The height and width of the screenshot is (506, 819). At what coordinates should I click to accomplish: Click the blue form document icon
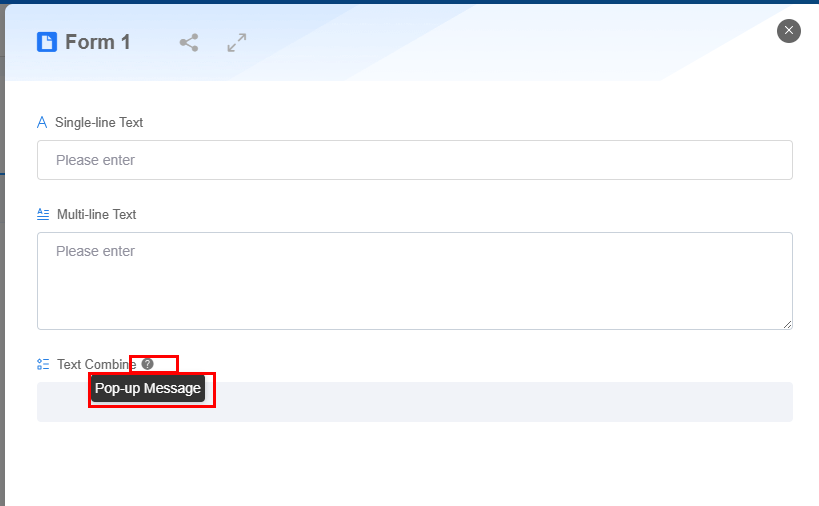point(47,42)
